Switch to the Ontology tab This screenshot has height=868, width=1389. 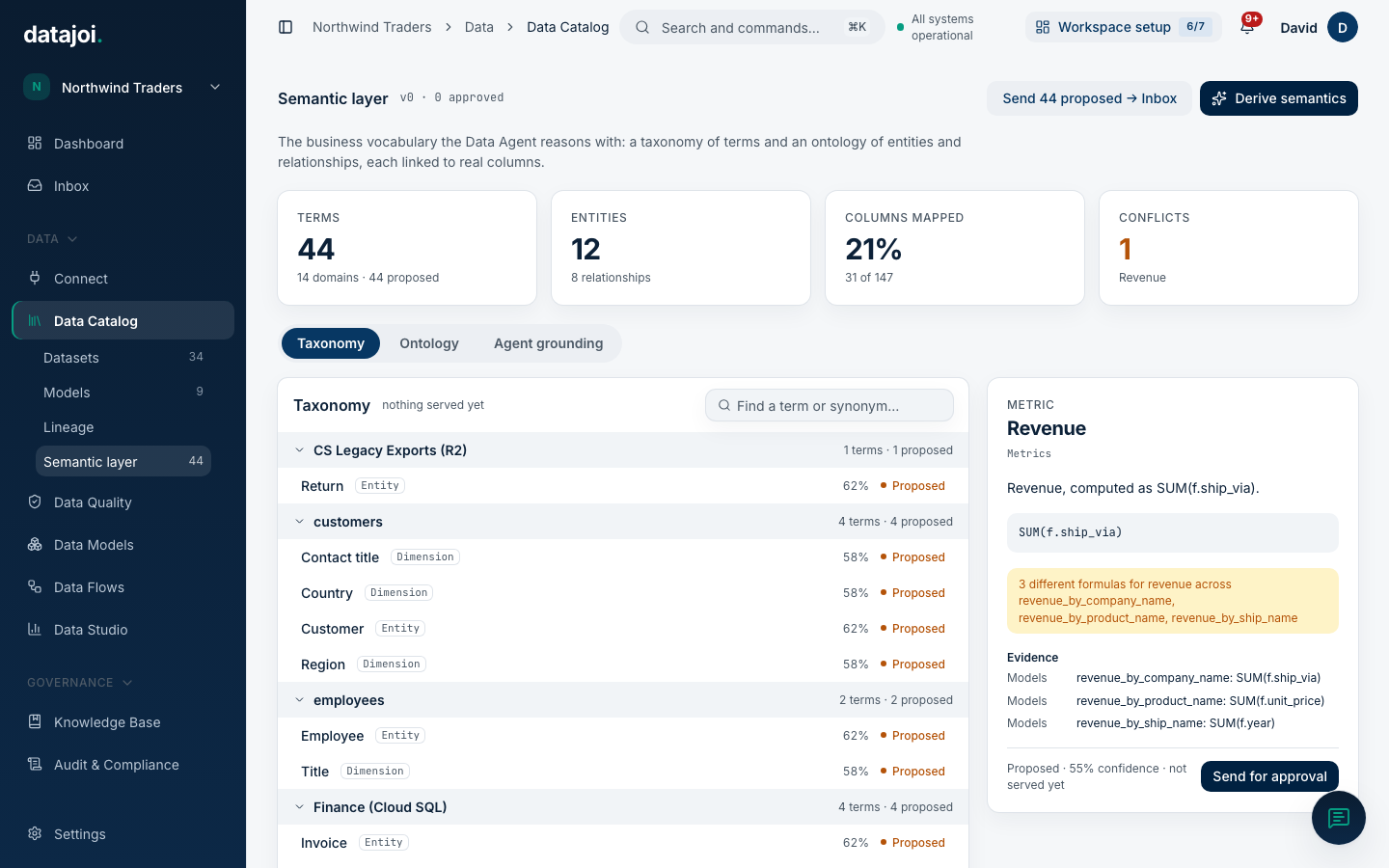(429, 343)
